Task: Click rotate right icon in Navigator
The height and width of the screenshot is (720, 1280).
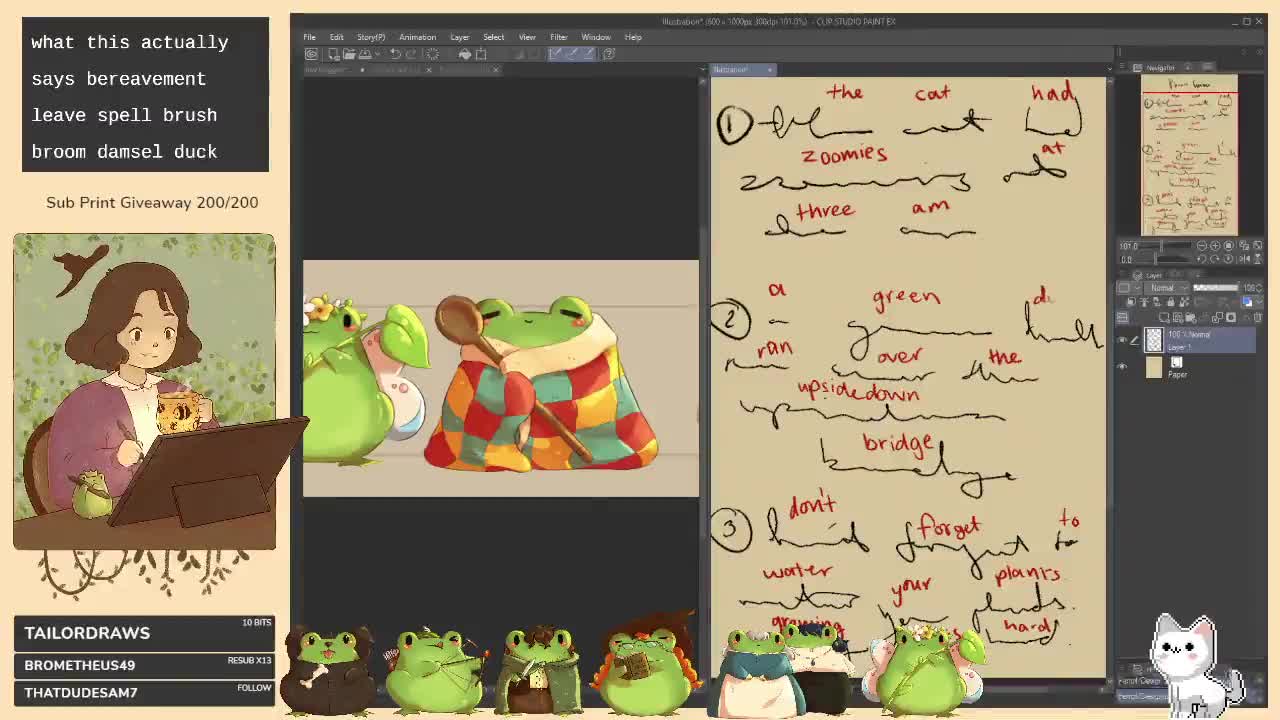Action: [1215, 260]
